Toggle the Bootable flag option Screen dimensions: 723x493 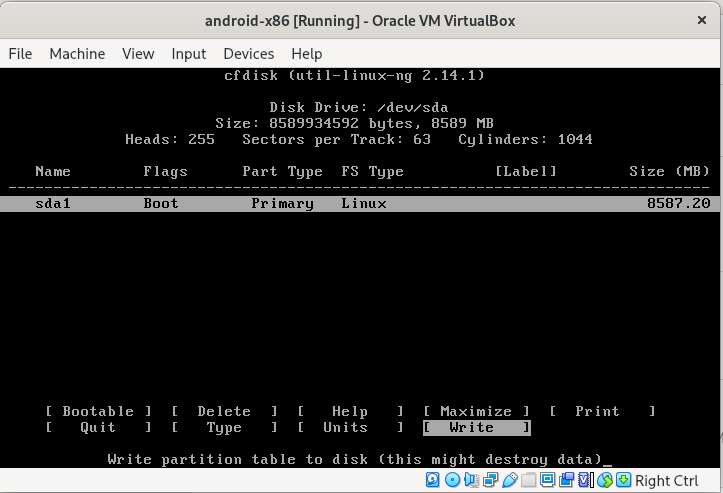point(98,411)
